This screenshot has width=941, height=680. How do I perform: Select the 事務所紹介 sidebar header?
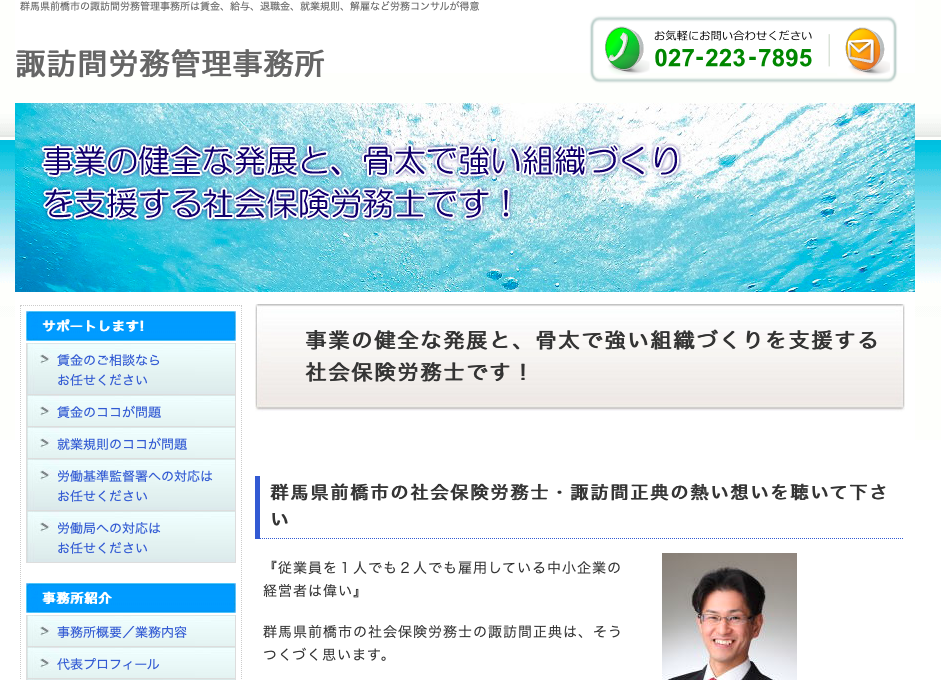coord(131,598)
